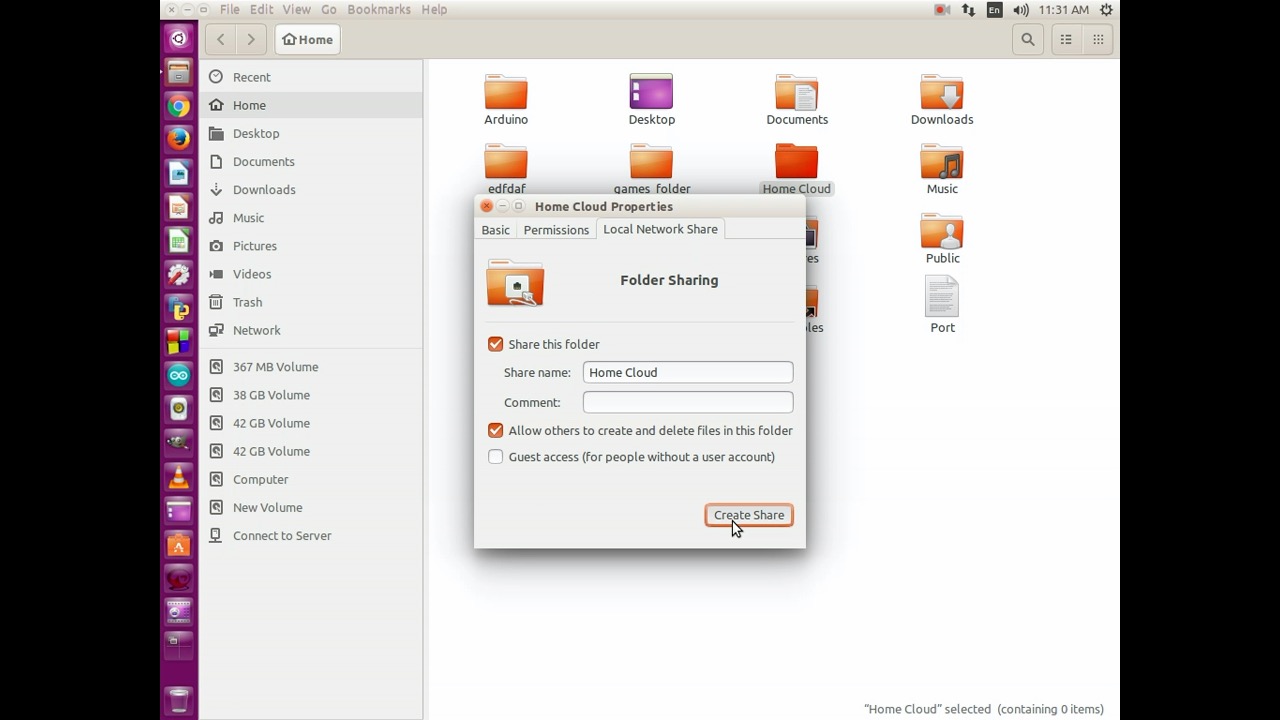
Task: Open the Ubuntu Dash icon
Action: point(178,38)
